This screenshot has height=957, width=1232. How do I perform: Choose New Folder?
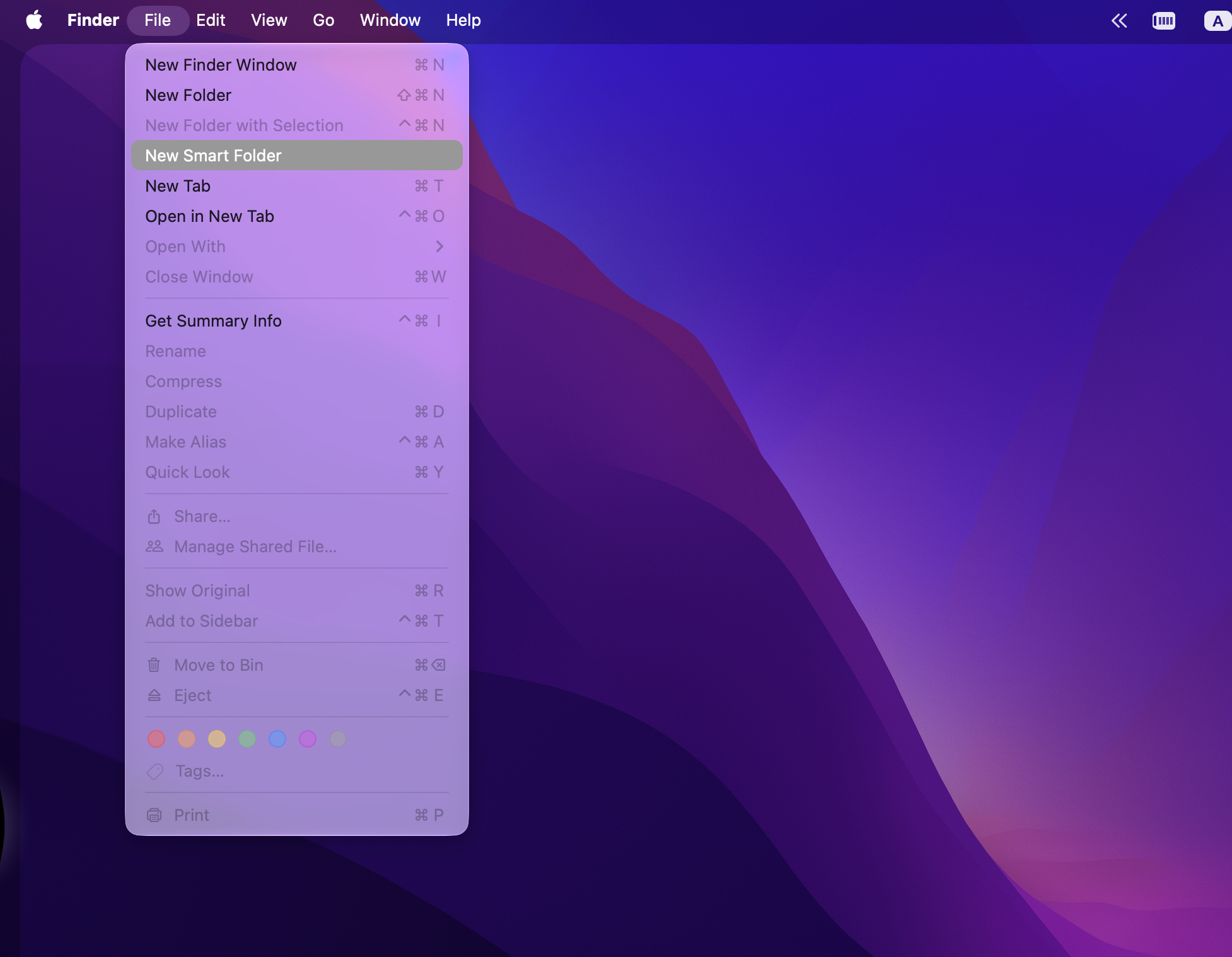[296, 95]
